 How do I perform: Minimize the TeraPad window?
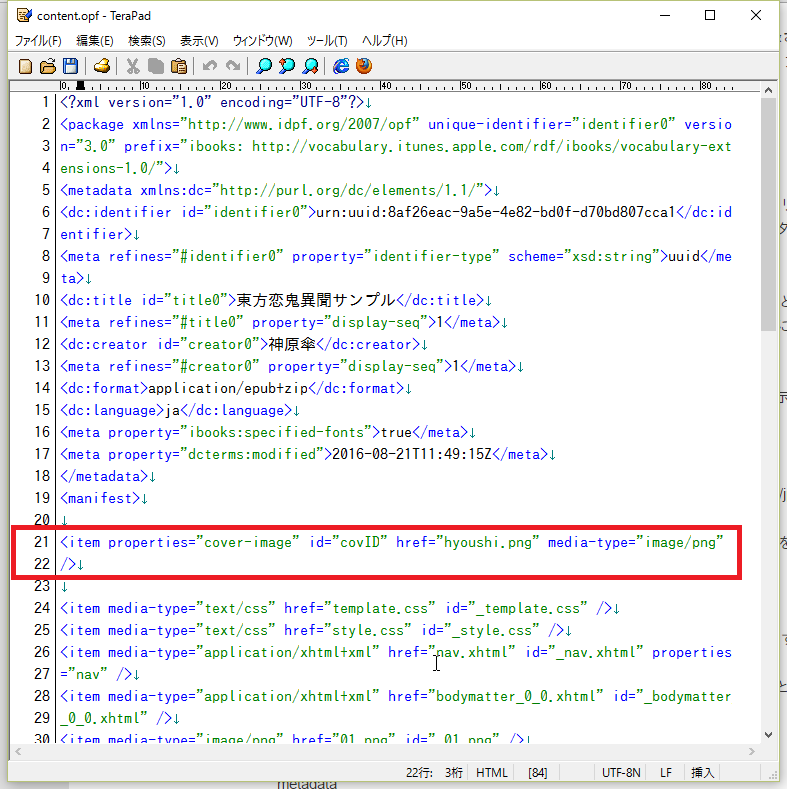(665, 16)
